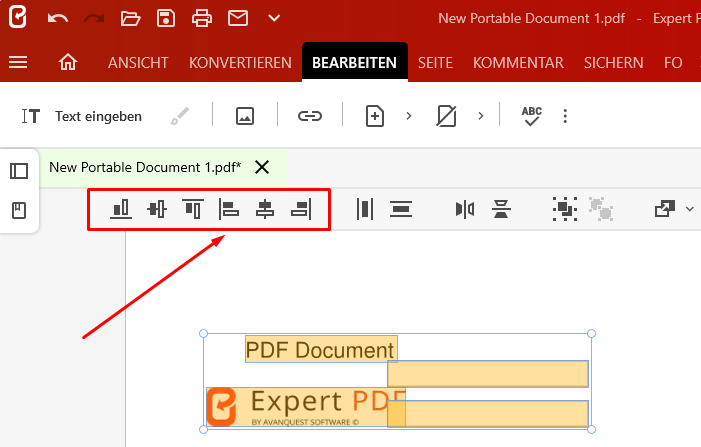The image size is (701, 447).
Task: Open the SEITE tab
Action: pos(435,63)
